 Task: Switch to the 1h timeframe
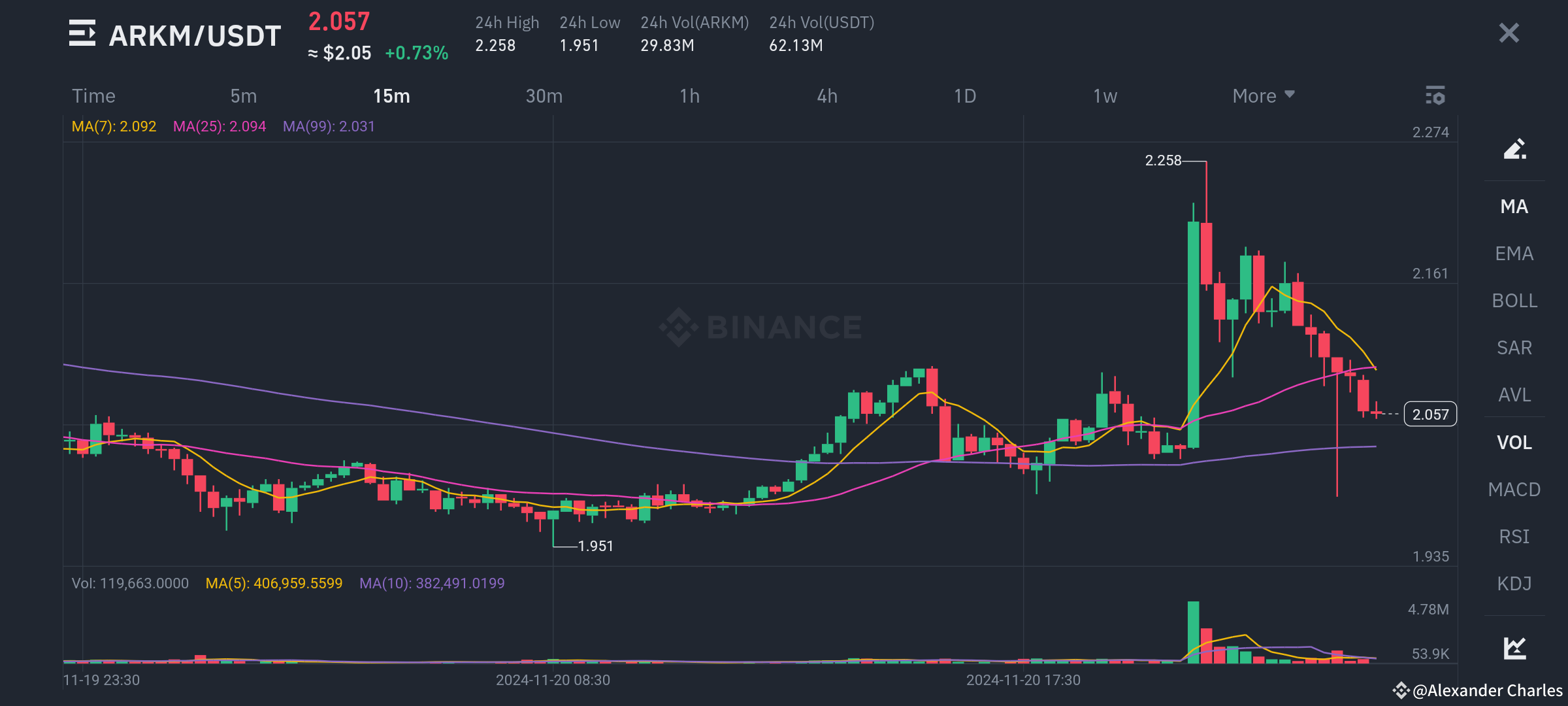point(689,95)
